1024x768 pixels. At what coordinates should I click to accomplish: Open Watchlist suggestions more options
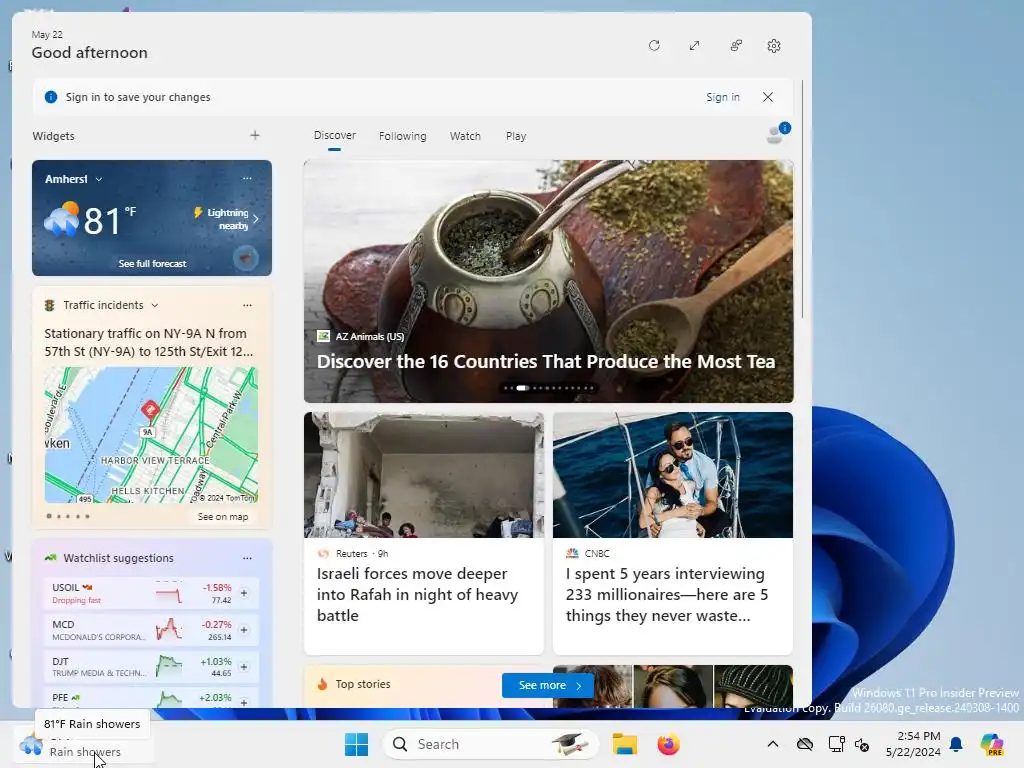247,558
